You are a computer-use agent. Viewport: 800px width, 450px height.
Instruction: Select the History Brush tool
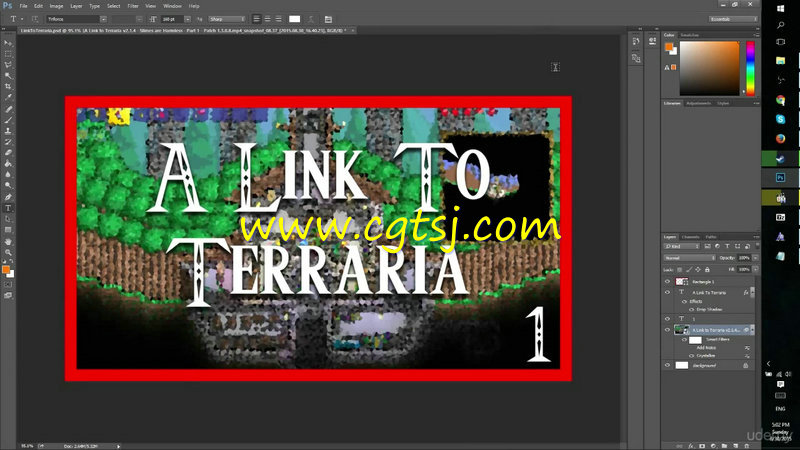(8, 142)
